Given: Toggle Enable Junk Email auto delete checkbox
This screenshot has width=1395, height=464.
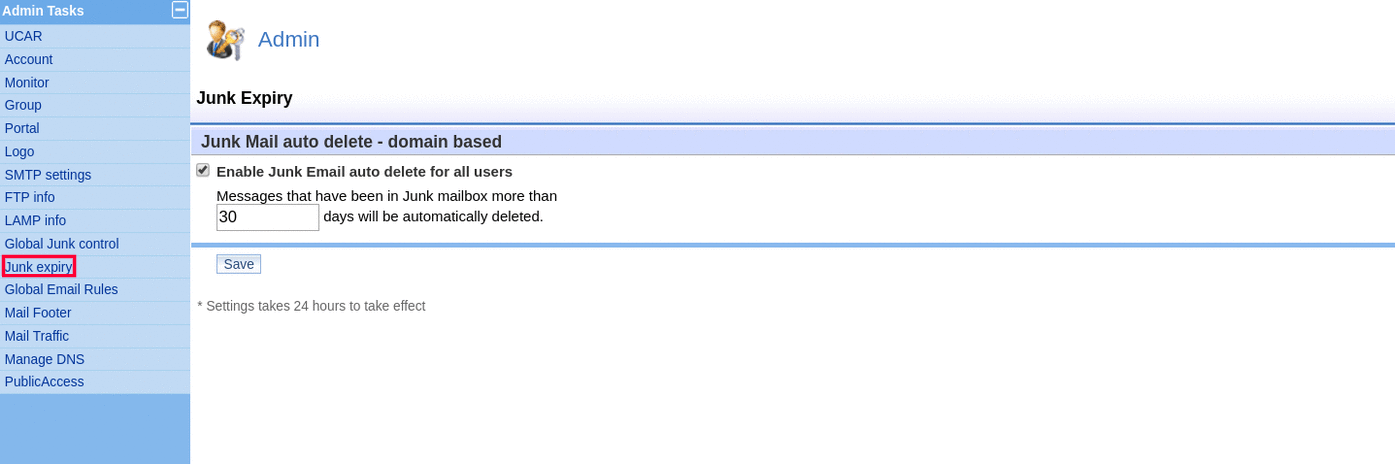Looking at the screenshot, I should pos(203,171).
